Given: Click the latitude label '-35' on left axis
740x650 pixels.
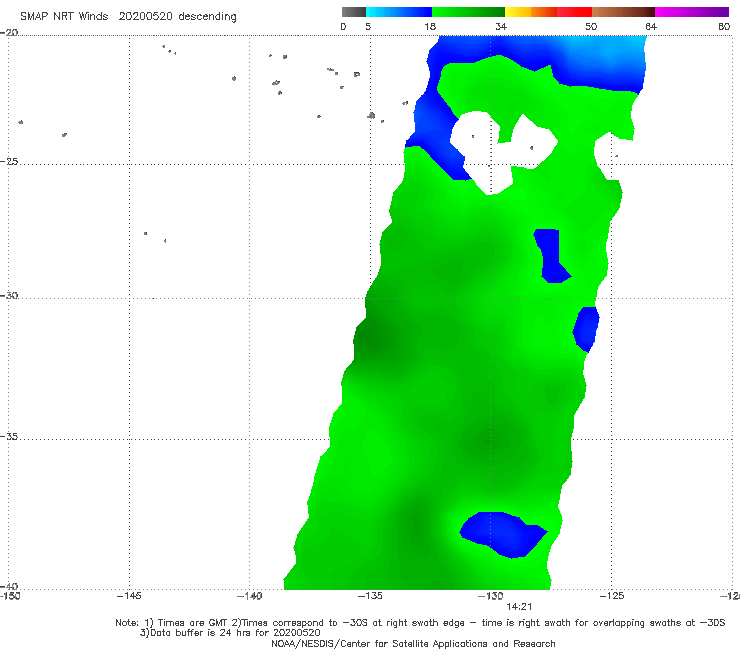Looking at the screenshot, I should click(x=9, y=437).
